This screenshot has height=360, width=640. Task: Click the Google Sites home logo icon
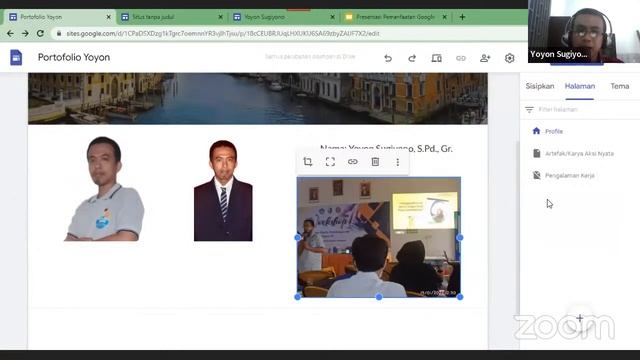[16, 58]
